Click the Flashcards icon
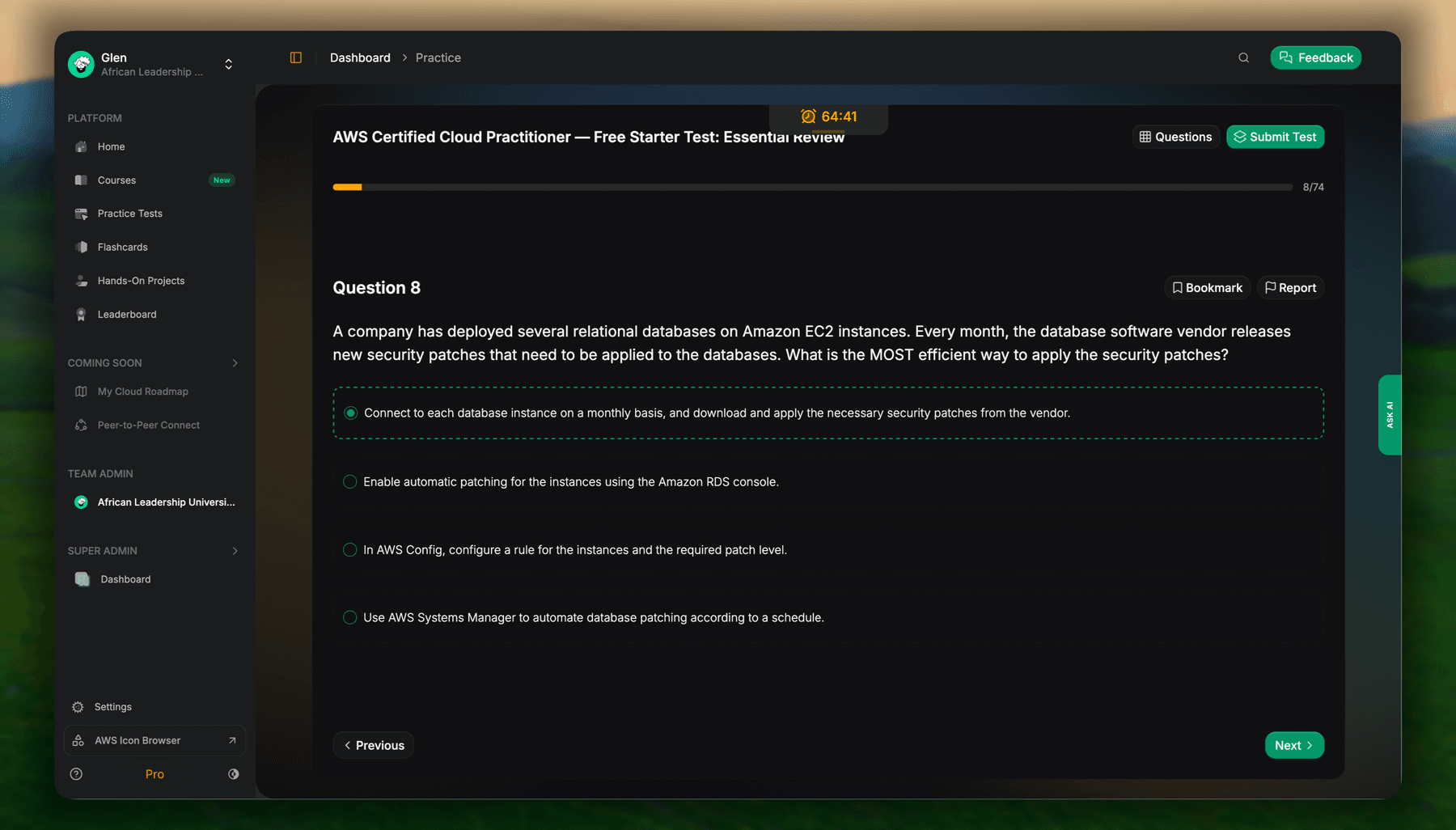Viewport: 1456px width, 830px height. (x=81, y=247)
